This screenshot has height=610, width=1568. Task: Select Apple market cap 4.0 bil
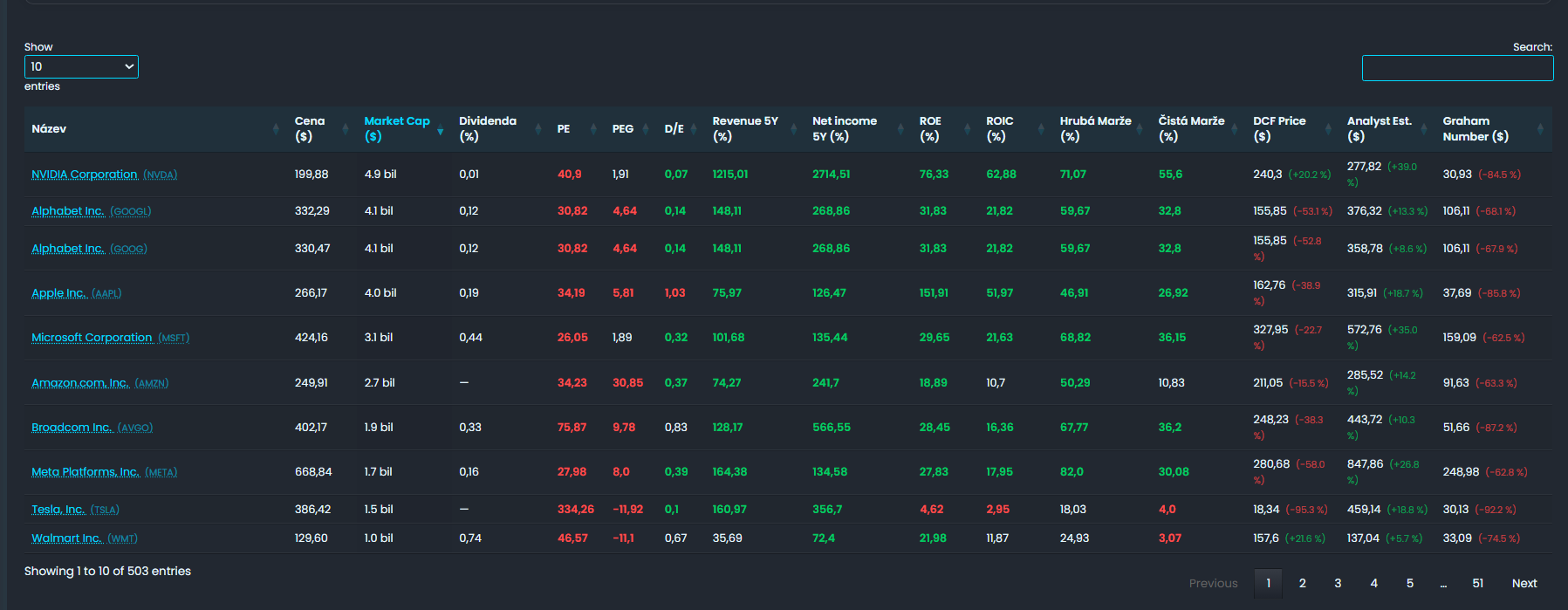pos(380,293)
